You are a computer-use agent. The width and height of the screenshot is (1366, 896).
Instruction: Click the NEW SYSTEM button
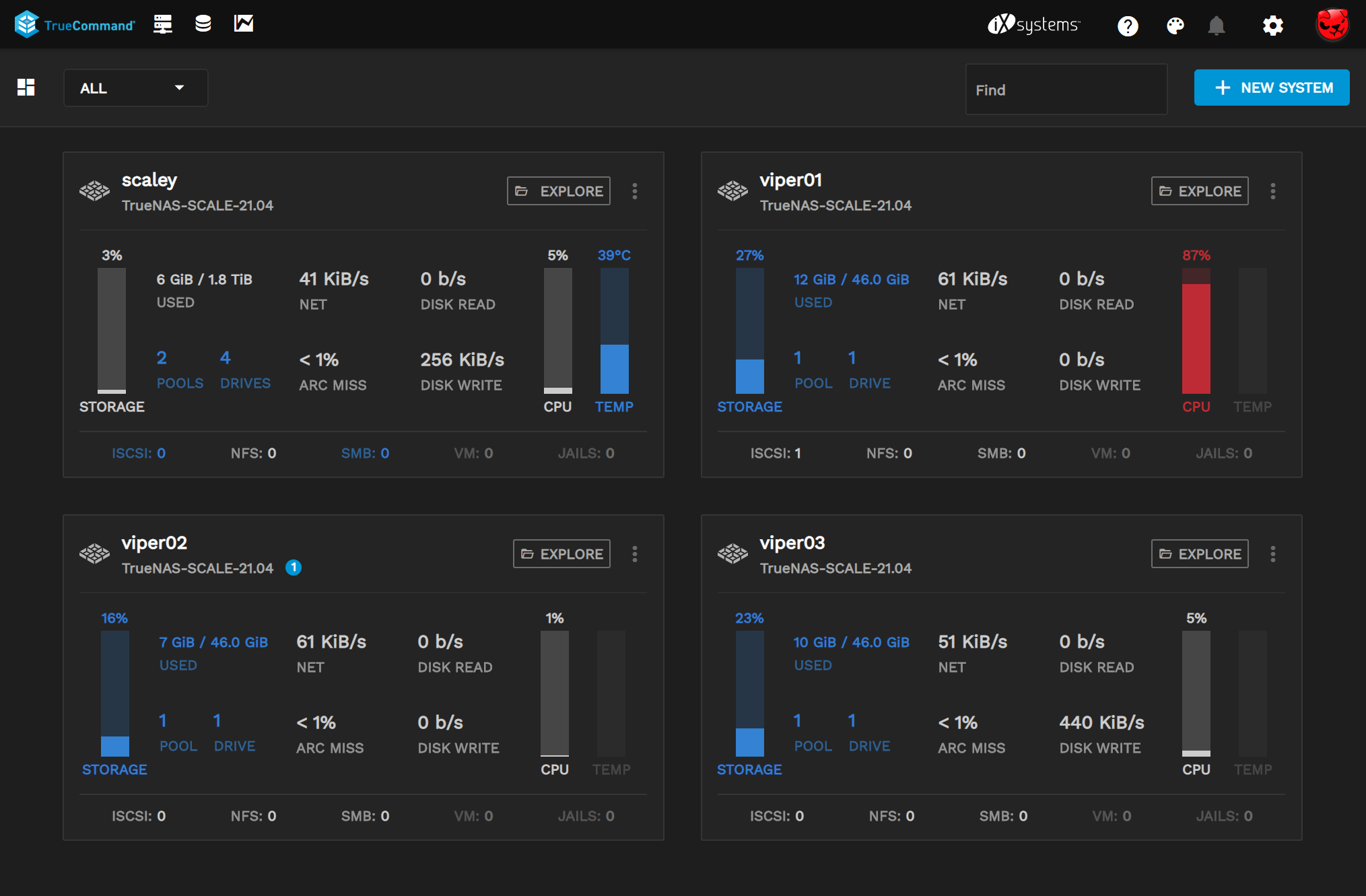[1271, 88]
